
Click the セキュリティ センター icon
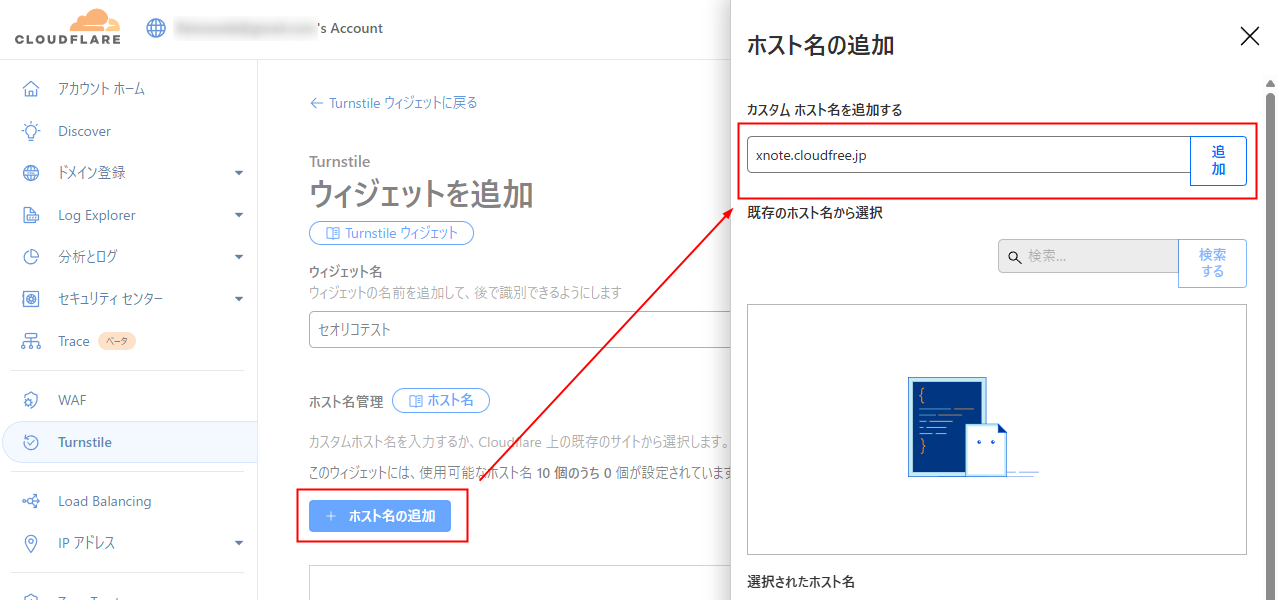(x=31, y=299)
